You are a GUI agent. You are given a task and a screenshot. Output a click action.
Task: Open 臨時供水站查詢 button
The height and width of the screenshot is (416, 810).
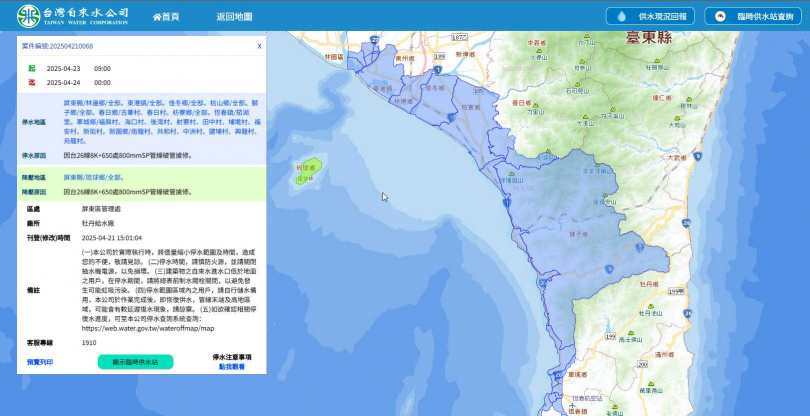coord(753,16)
